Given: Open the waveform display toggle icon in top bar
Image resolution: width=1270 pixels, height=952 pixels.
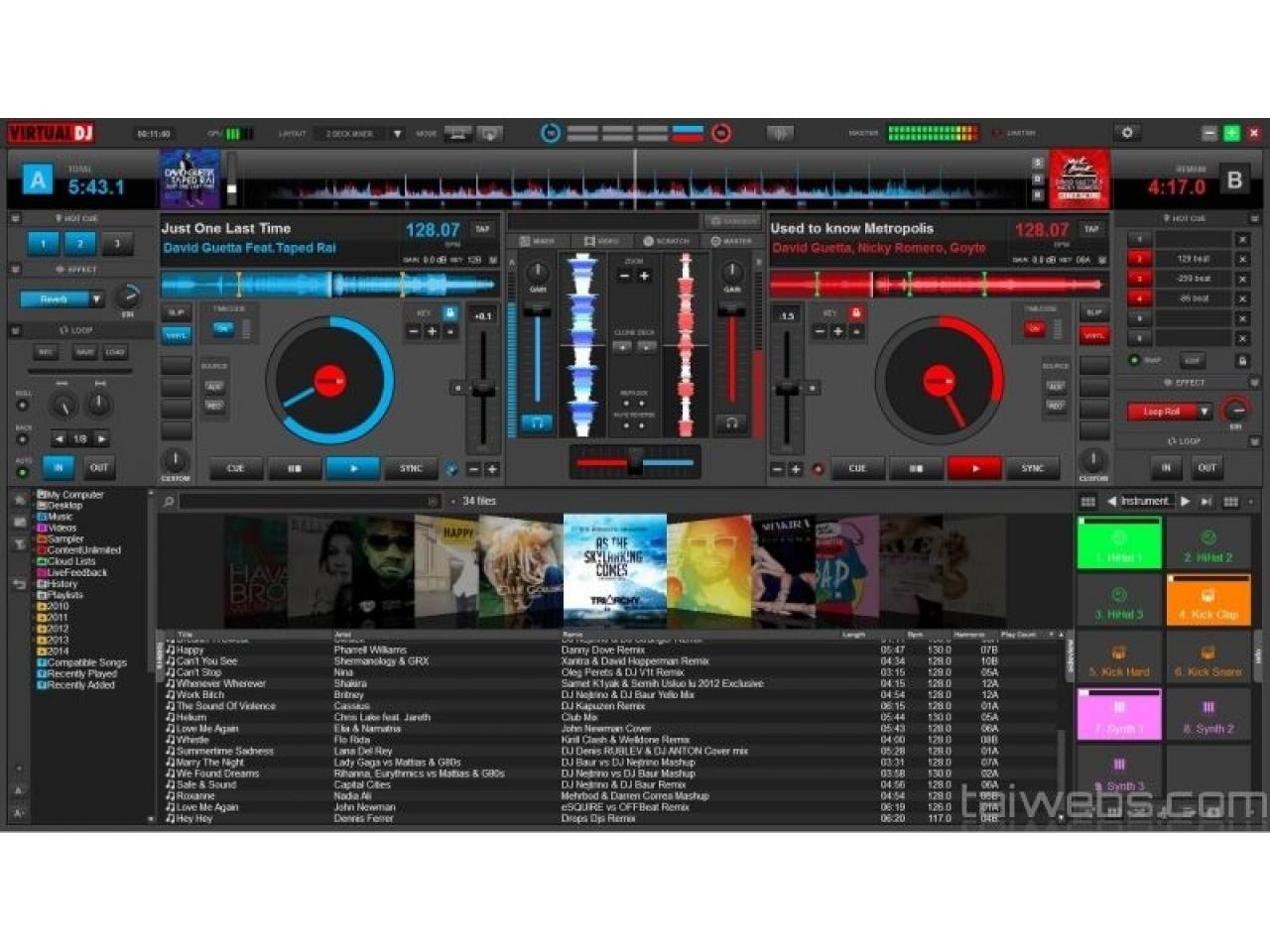Looking at the screenshot, I should pos(780,133).
